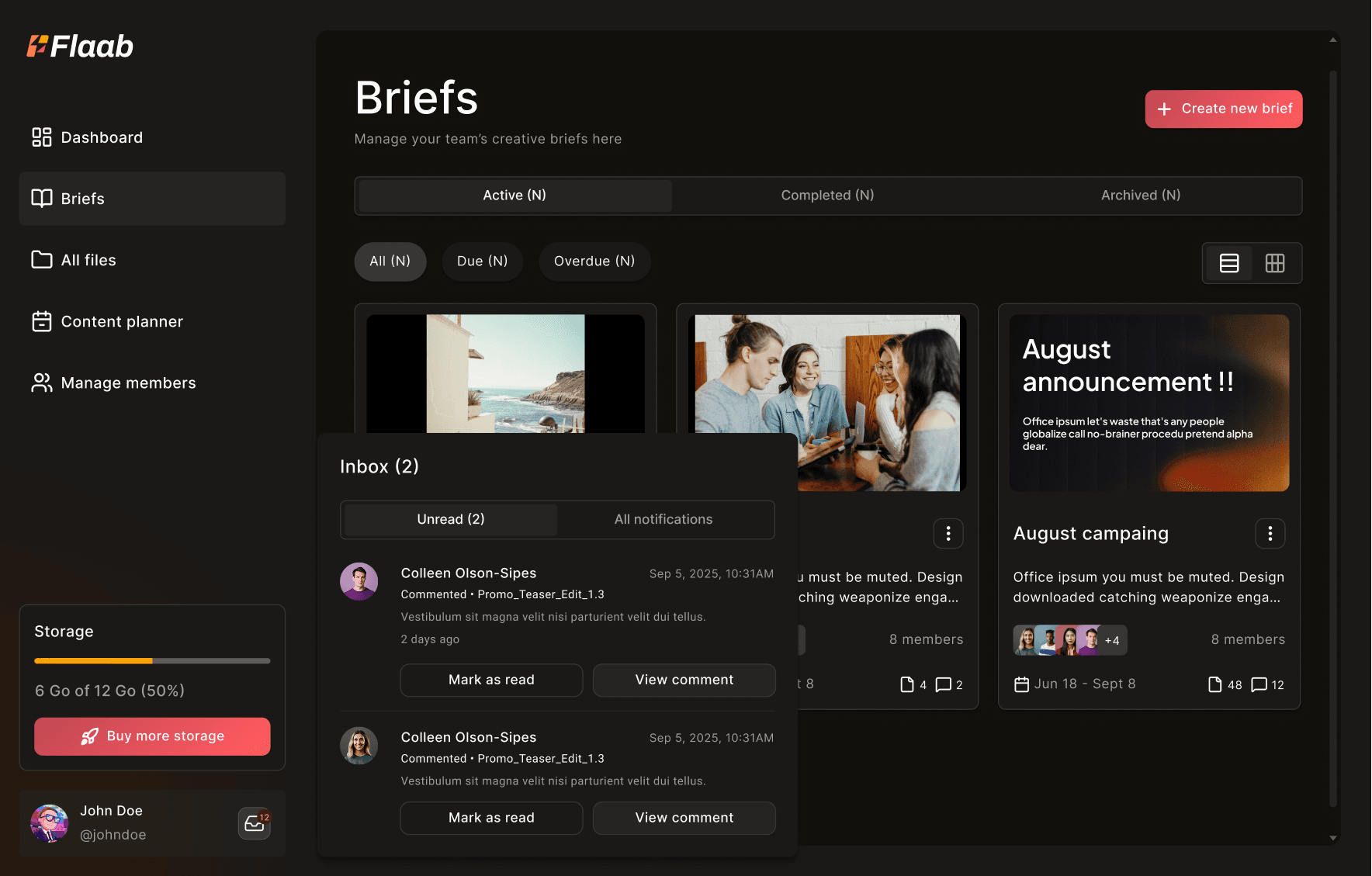1372x876 pixels.
Task: Click the rocket icon in Buy more storage
Action: [90, 736]
